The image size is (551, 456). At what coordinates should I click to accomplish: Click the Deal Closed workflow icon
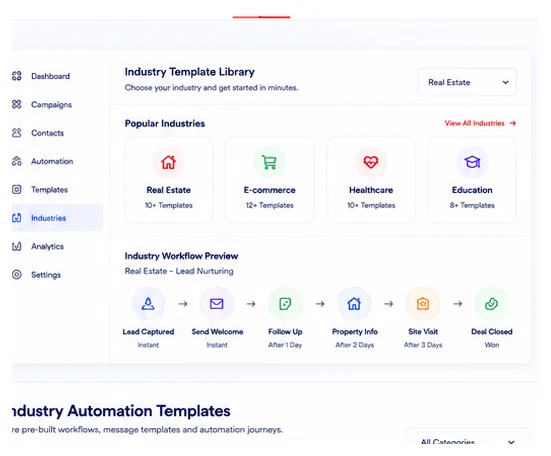[491, 304]
